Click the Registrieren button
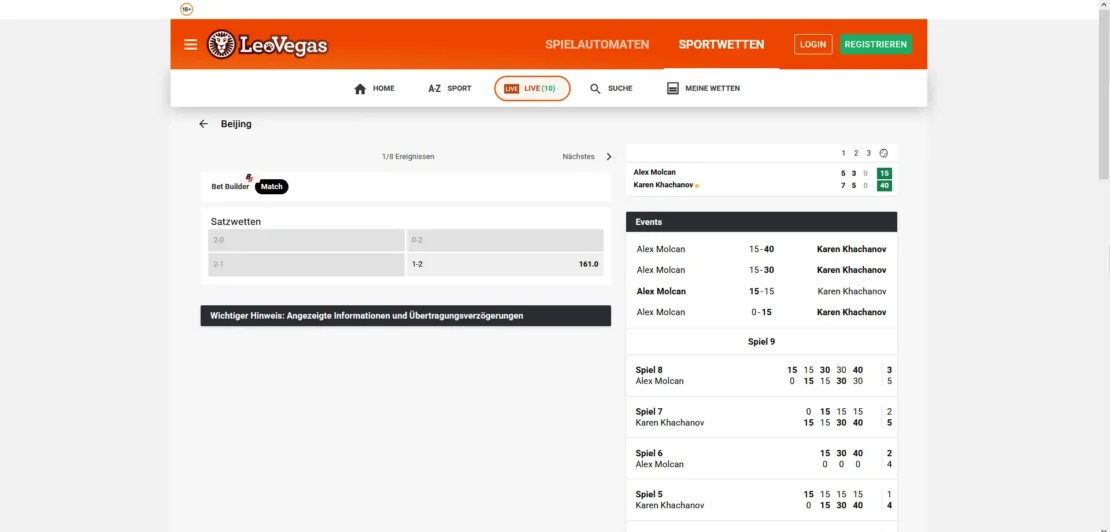Viewport: 1110px width, 532px height. click(876, 44)
